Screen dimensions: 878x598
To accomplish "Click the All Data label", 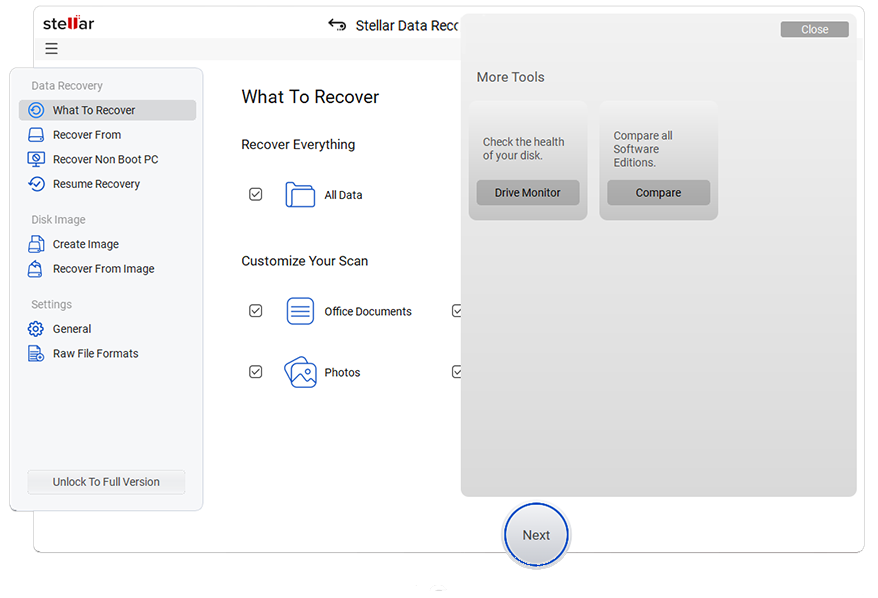I will click(343, 195).
